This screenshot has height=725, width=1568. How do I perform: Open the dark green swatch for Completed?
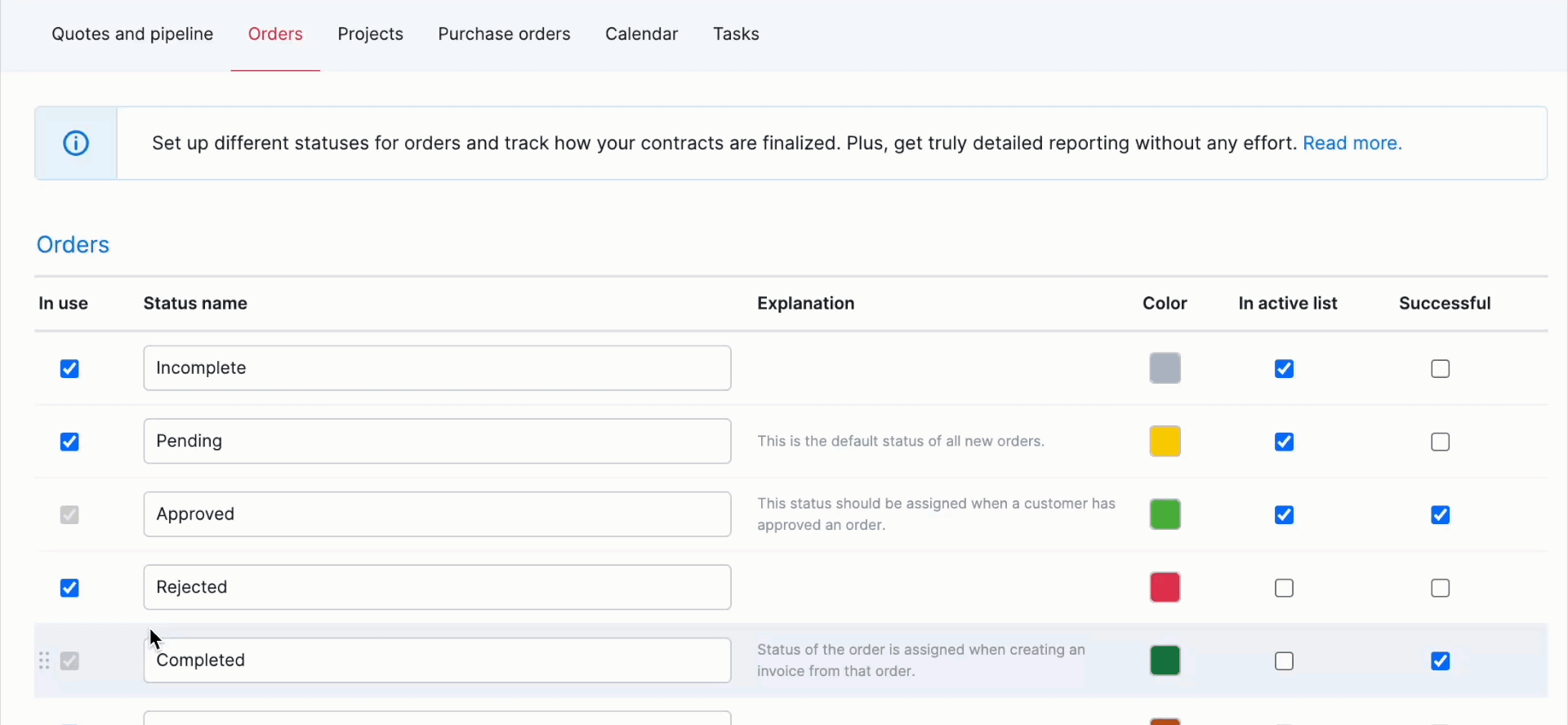[x=1165, y=661]
